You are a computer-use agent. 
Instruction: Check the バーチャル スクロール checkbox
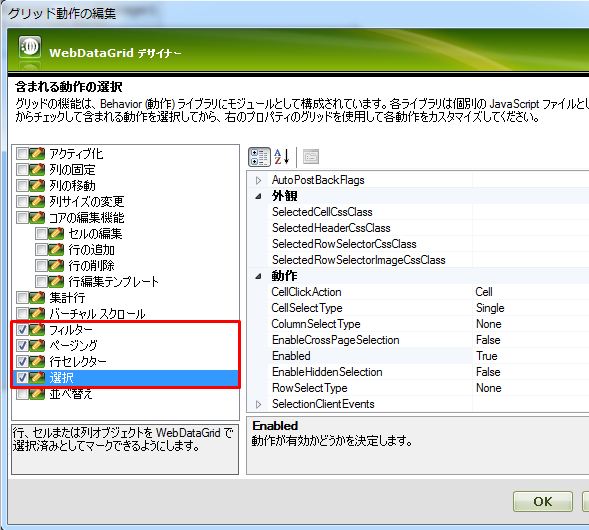coord(22,313)
